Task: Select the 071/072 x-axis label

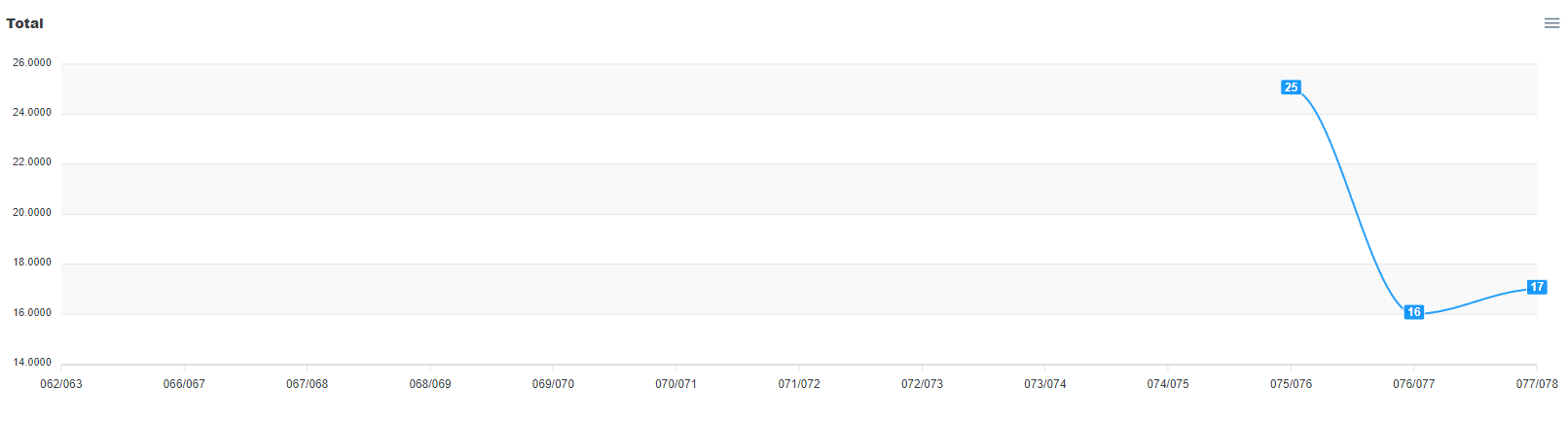Action: coord(799,384)
